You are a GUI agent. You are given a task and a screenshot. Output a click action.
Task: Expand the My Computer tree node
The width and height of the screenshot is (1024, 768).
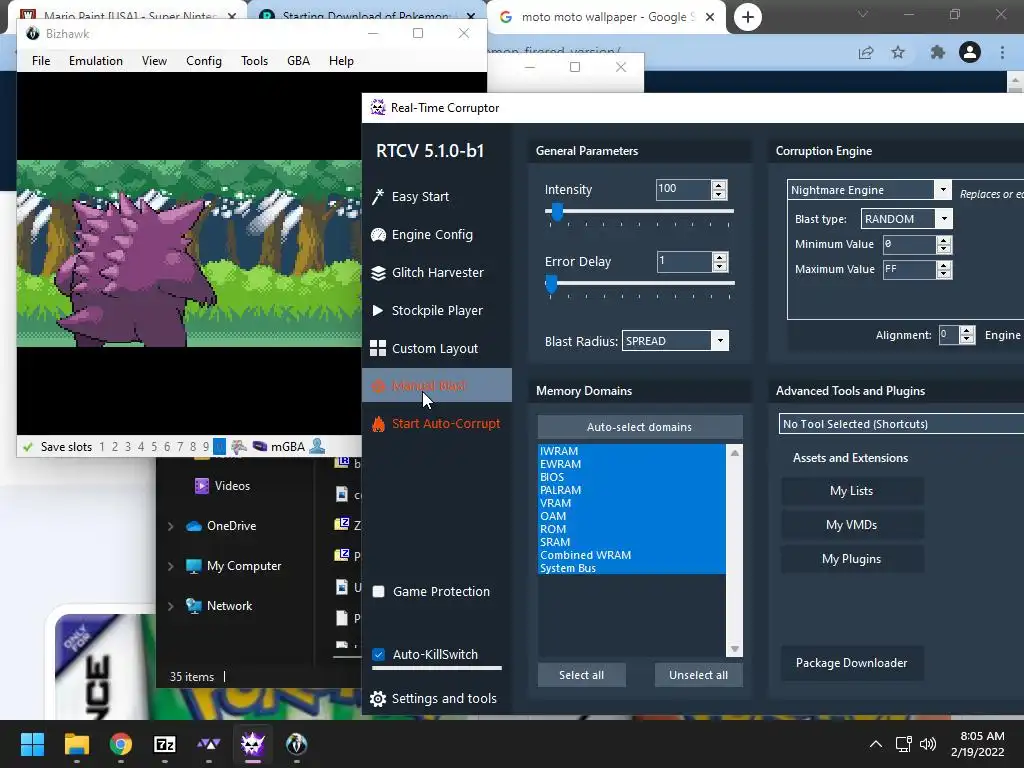[x=170, y=566]
